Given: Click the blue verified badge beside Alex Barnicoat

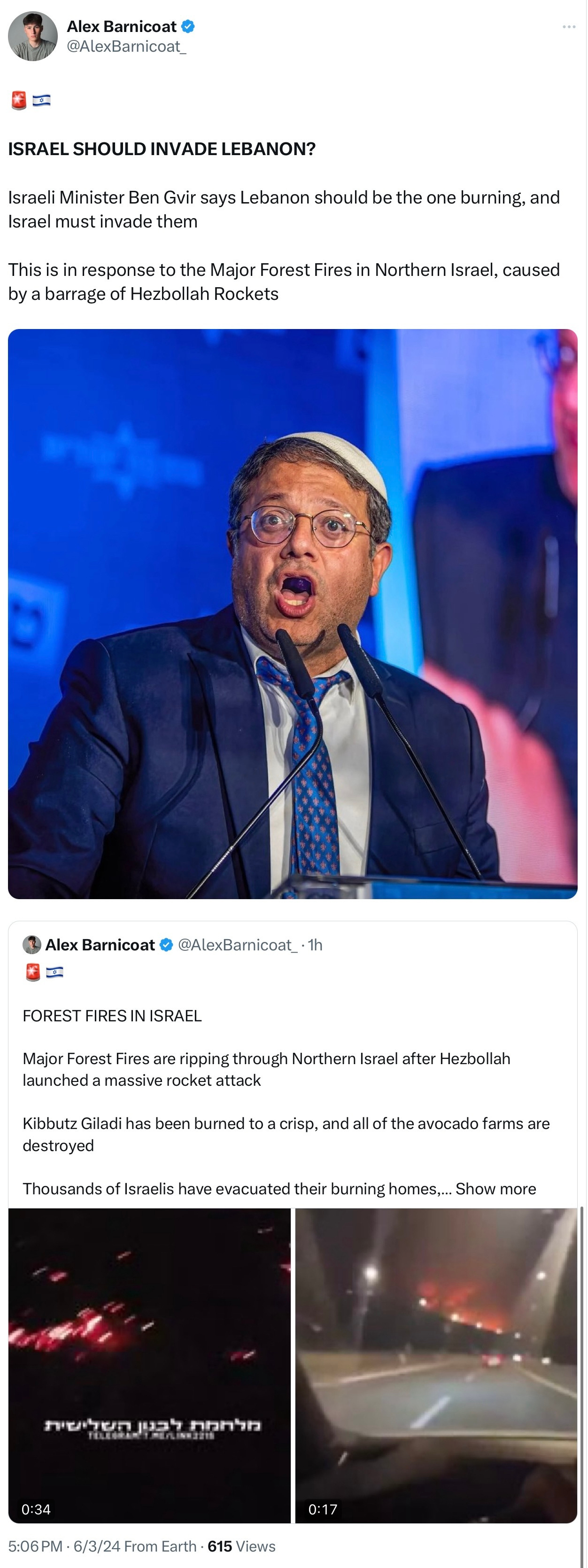Looking at the screenshot, I should tap(188, 27).
